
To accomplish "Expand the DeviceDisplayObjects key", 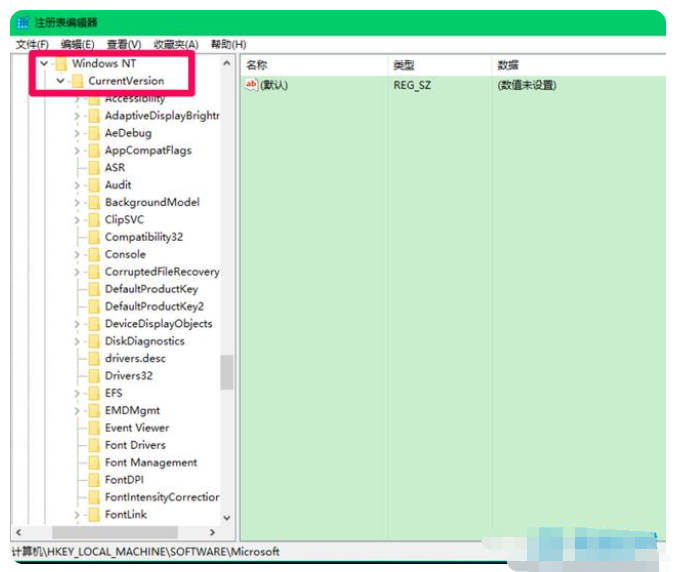I will (x=77, y=324).
